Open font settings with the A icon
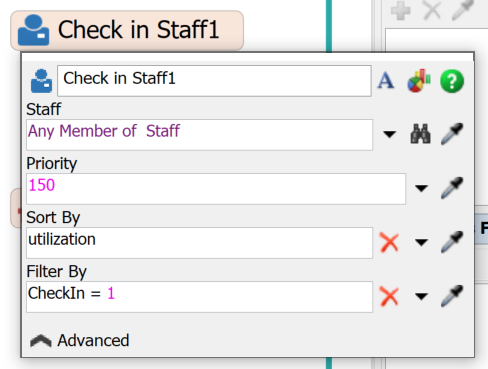The height and width of the screenshot is (369, 488). pos(386,81)
